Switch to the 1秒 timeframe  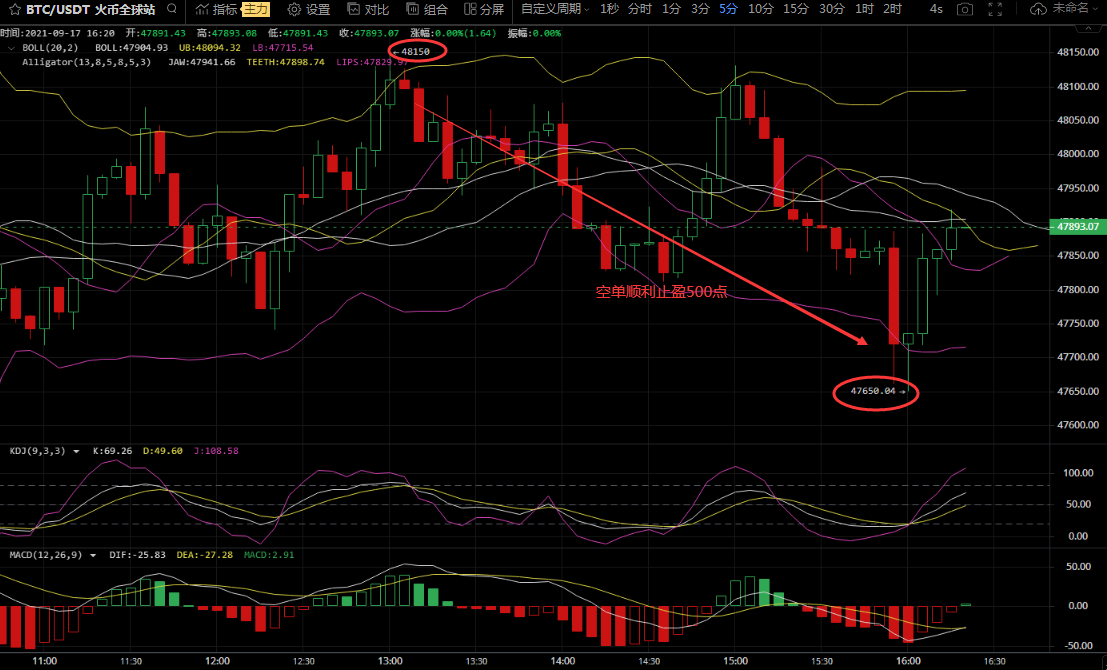pyautogui.click(x=610, y=9)
